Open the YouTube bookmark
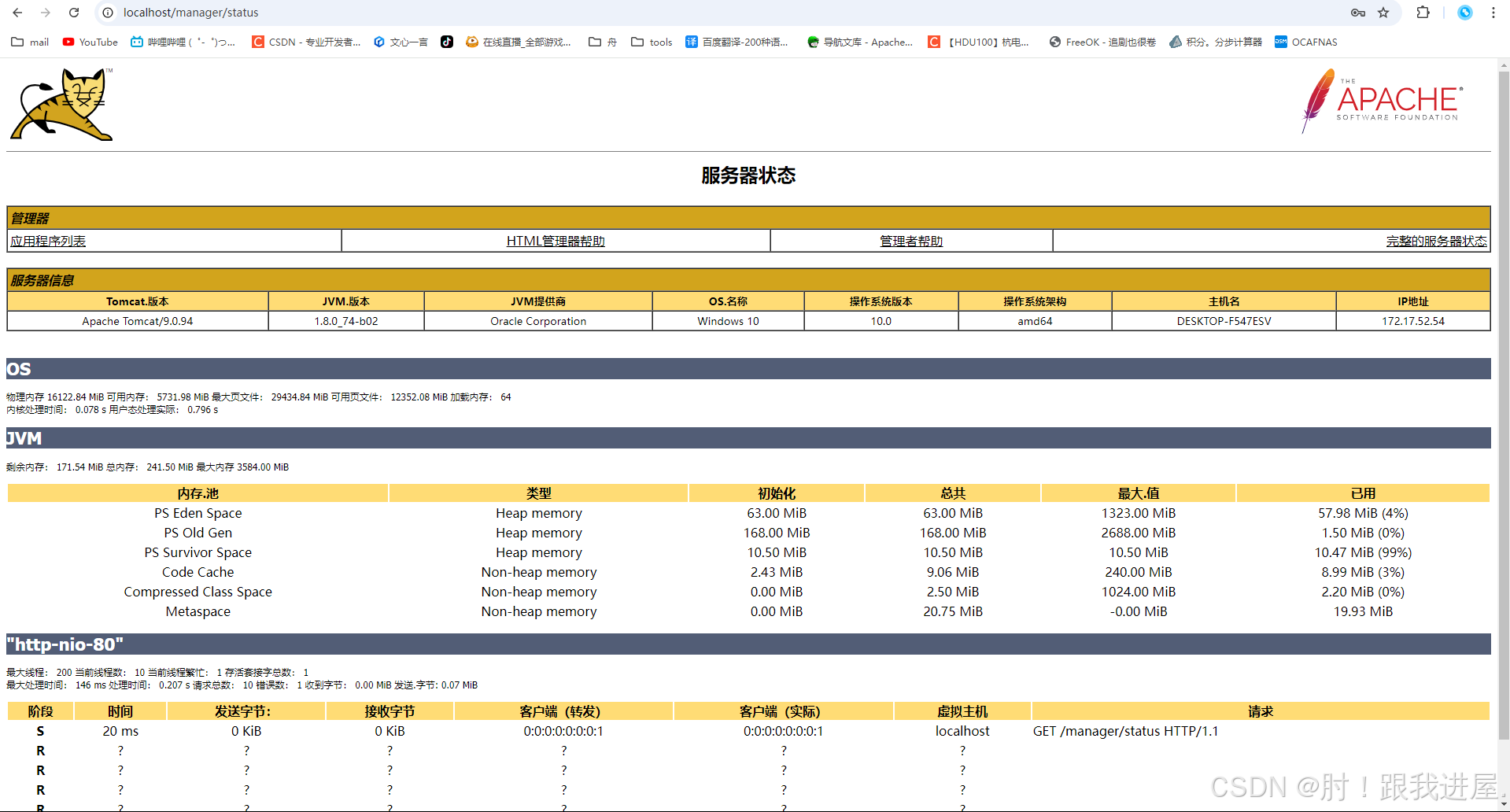1510x812 pixels. pyautogui.click(x=89, y=42)
